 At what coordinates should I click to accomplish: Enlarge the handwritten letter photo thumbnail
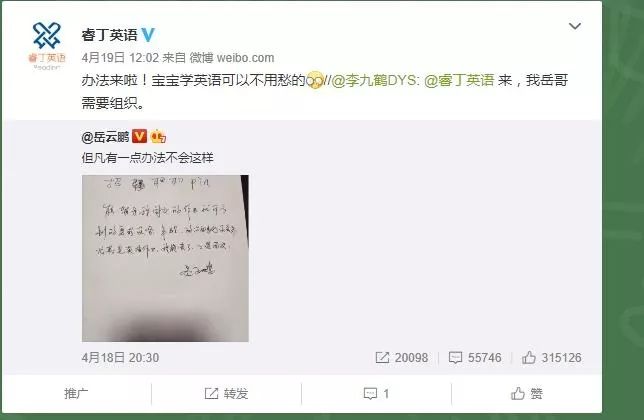coord(165,258)
